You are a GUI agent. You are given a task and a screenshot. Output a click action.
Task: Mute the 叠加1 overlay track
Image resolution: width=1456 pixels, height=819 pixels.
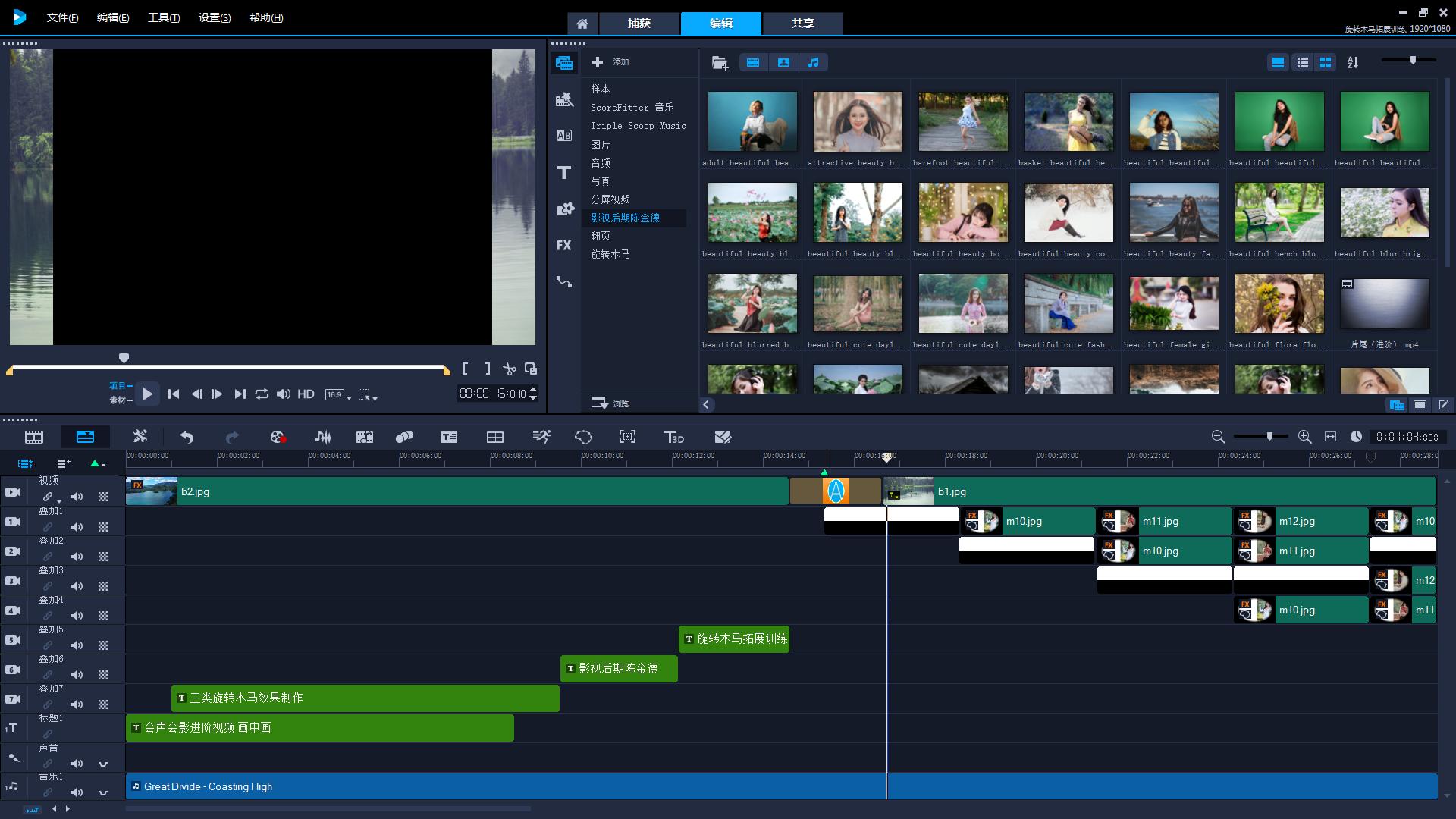point(77,526)
